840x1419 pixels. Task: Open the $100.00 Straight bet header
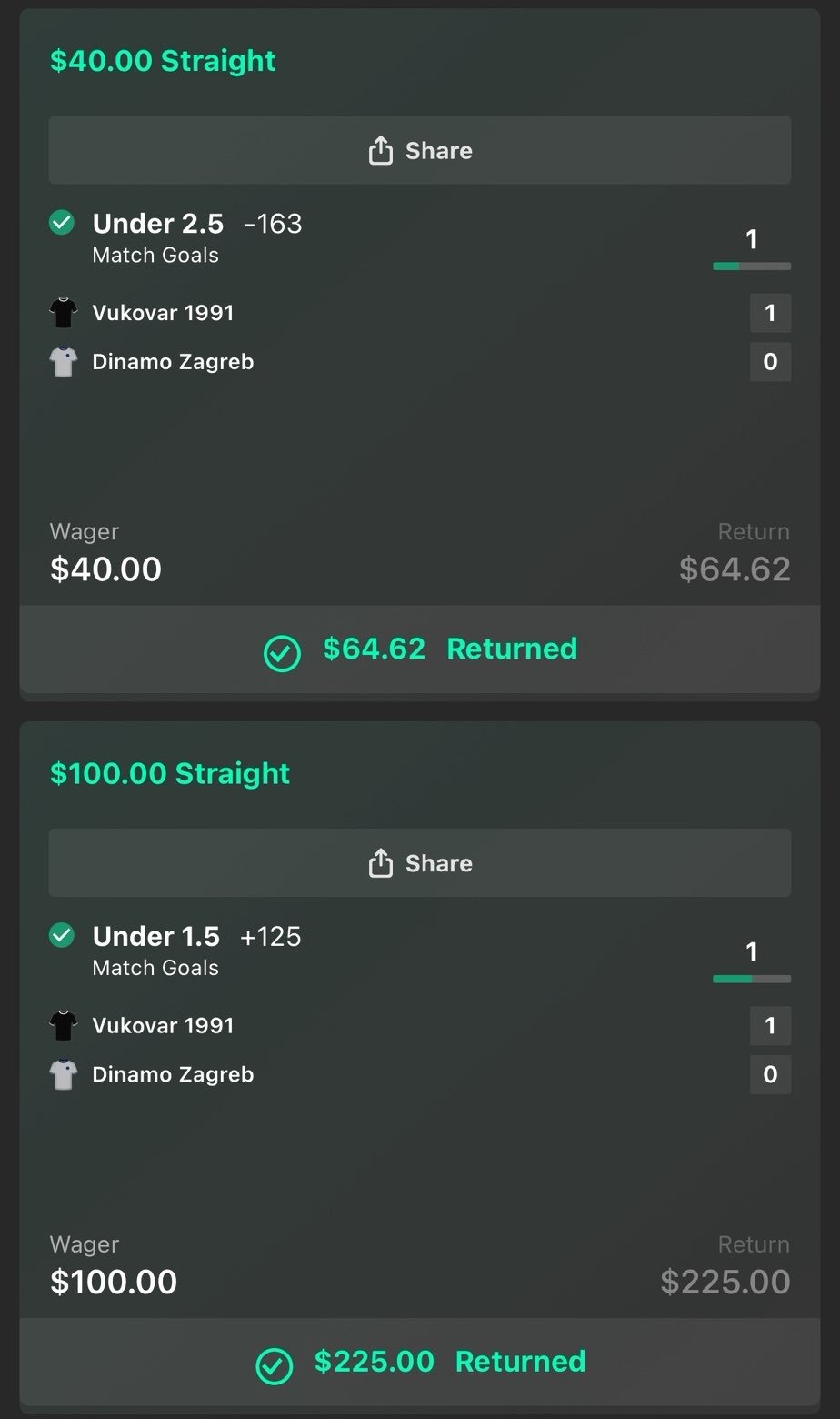[x=170, y=773]
